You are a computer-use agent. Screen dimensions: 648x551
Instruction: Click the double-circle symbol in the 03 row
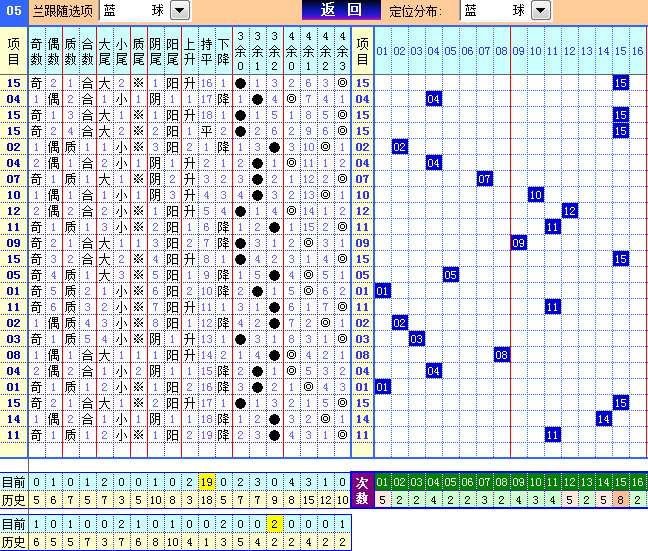pos(342,339)
